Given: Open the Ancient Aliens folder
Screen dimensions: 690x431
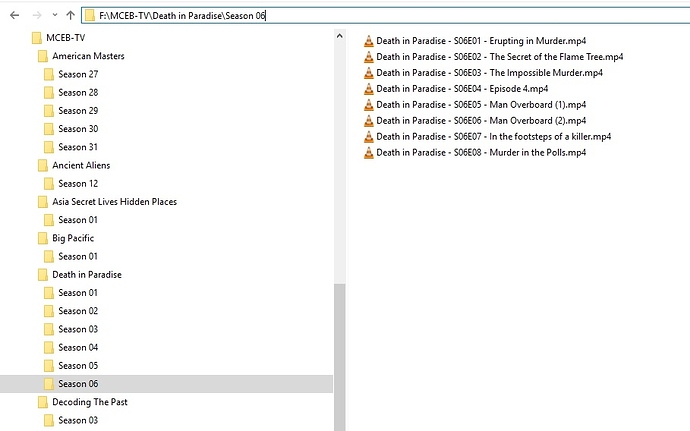Looking at the screenshot, I should pos(81,165).
